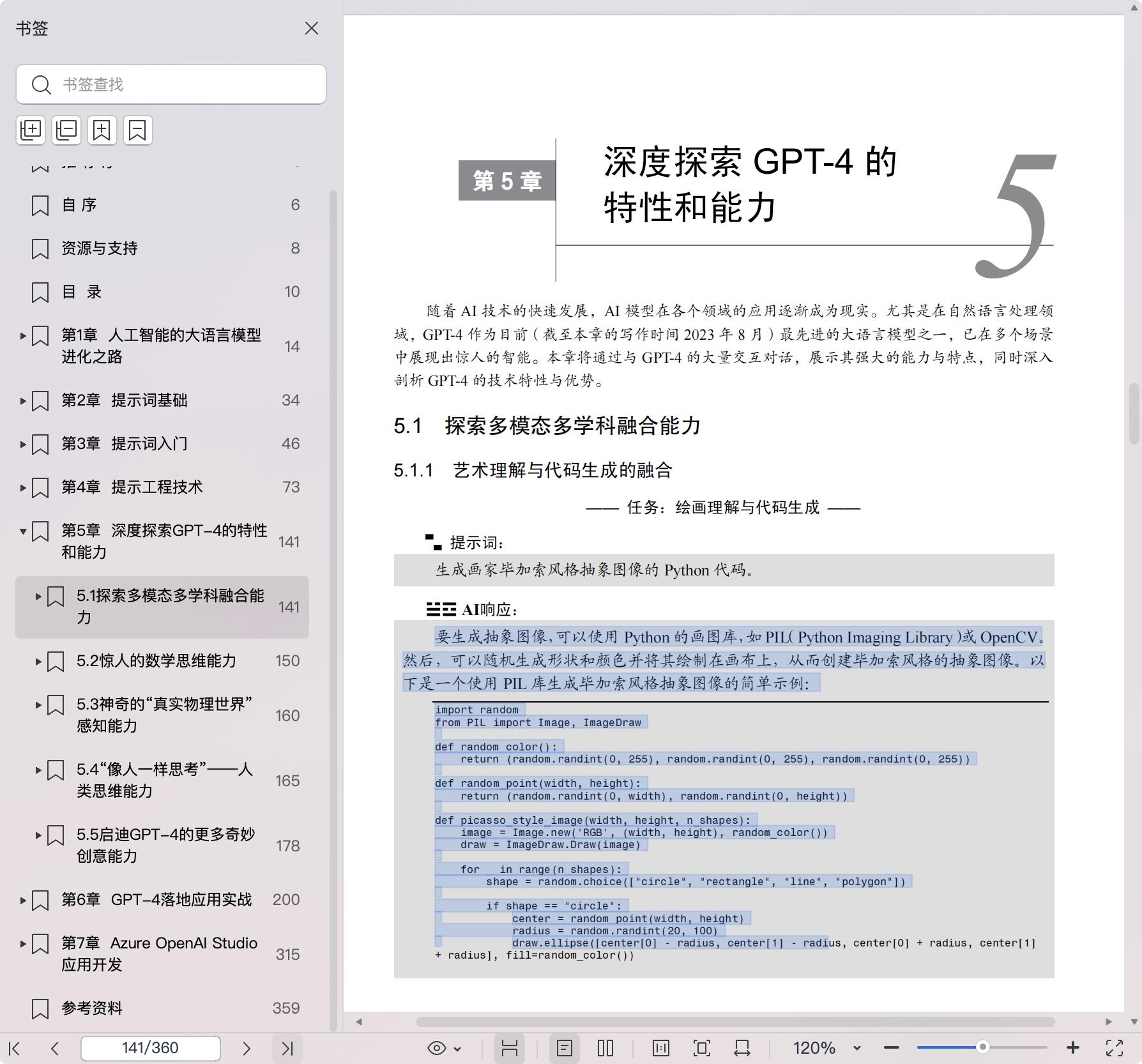Expand 5.3神奇的“真实物理世界”感知能力

click(38, 705)
